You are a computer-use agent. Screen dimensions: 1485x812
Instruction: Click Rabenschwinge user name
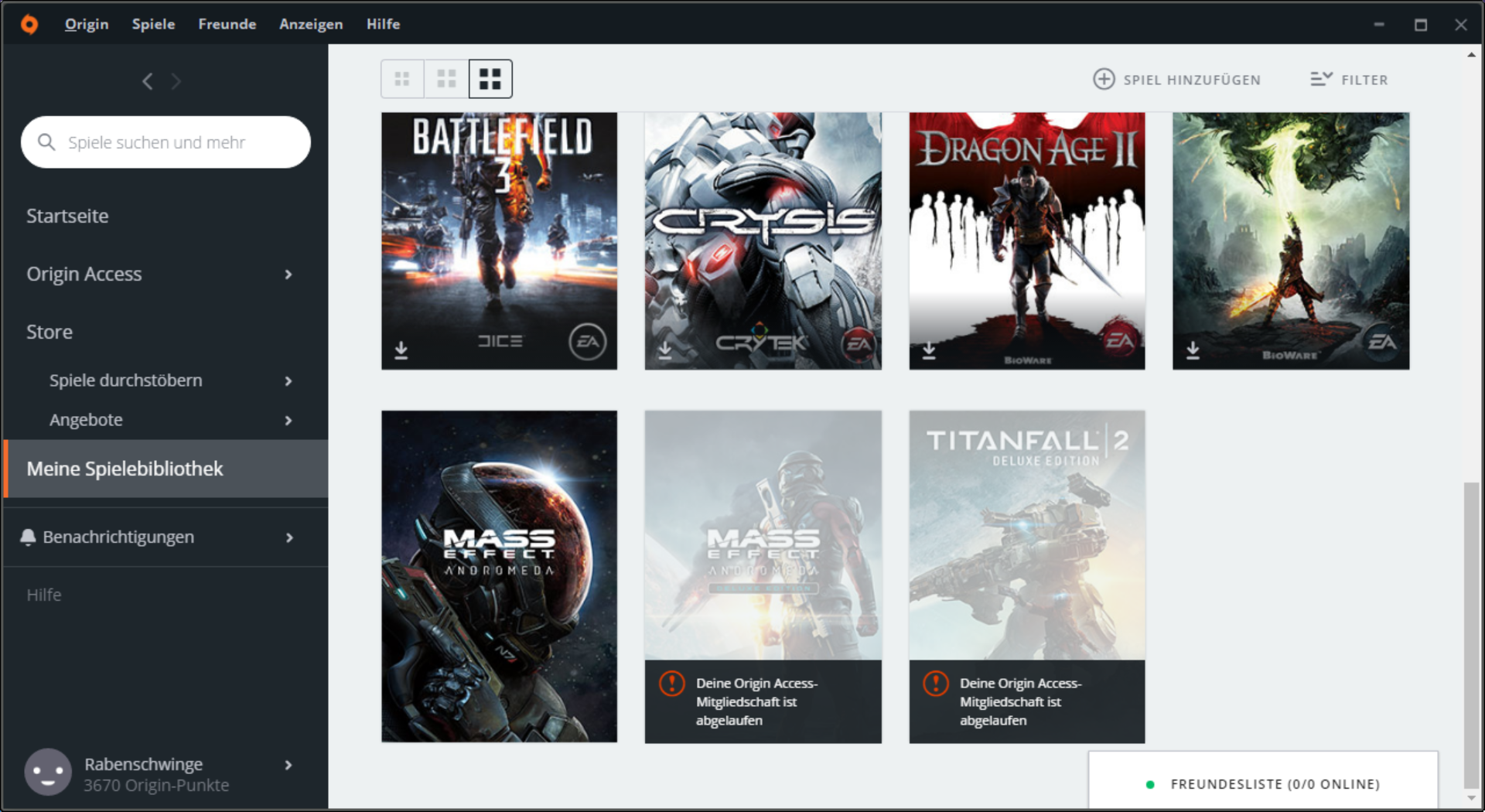click(143, 764)
